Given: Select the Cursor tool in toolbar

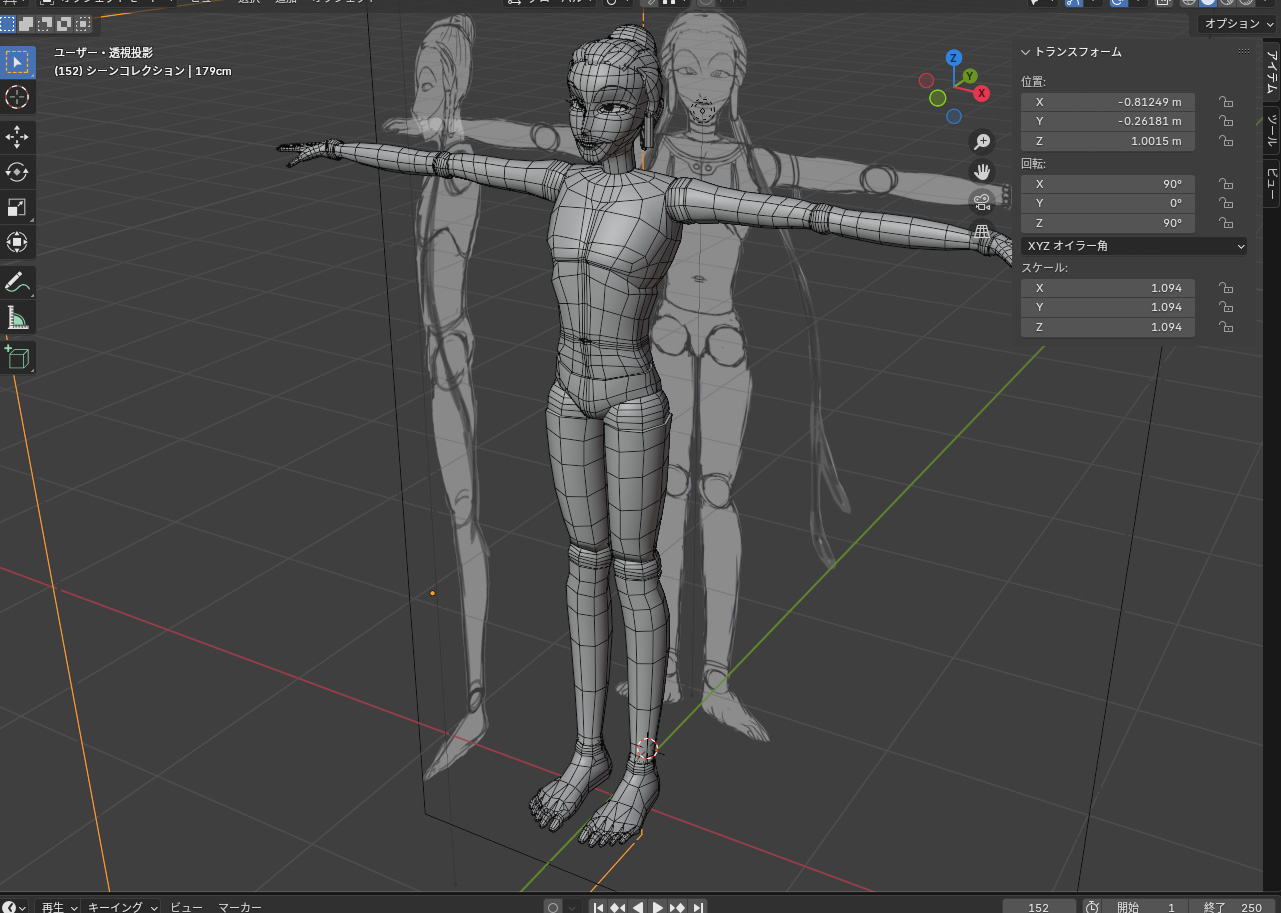Looking at the screenshot, I should click(x=17, y=97).
